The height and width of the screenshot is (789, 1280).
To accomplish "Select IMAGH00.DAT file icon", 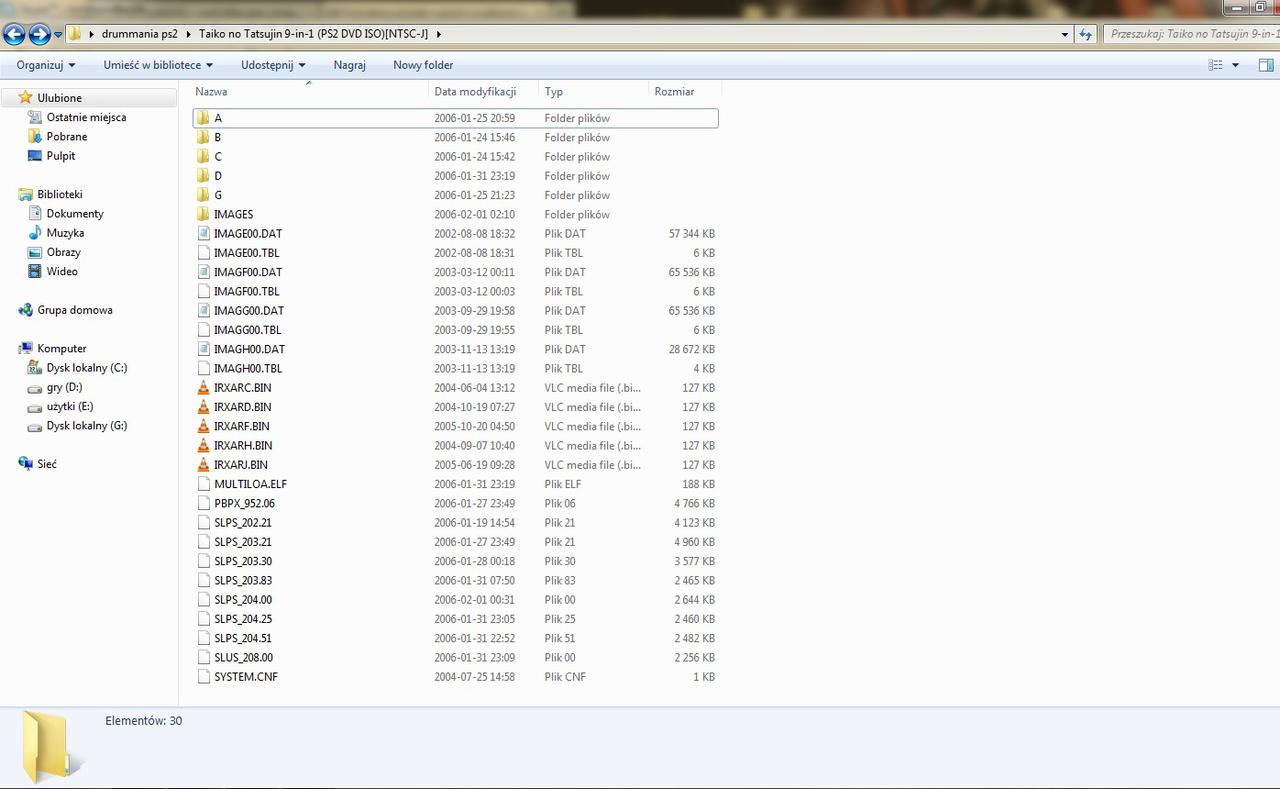I will coord(203,349).
